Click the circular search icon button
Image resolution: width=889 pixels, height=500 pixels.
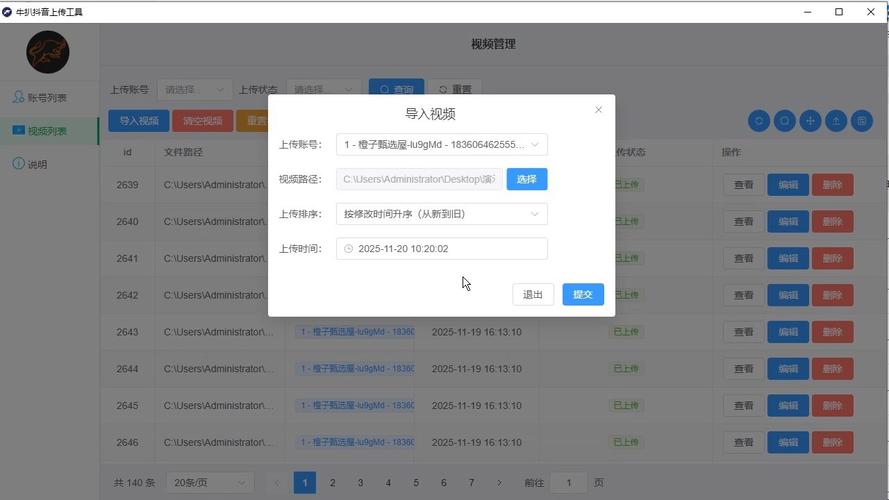pos(785,121)
